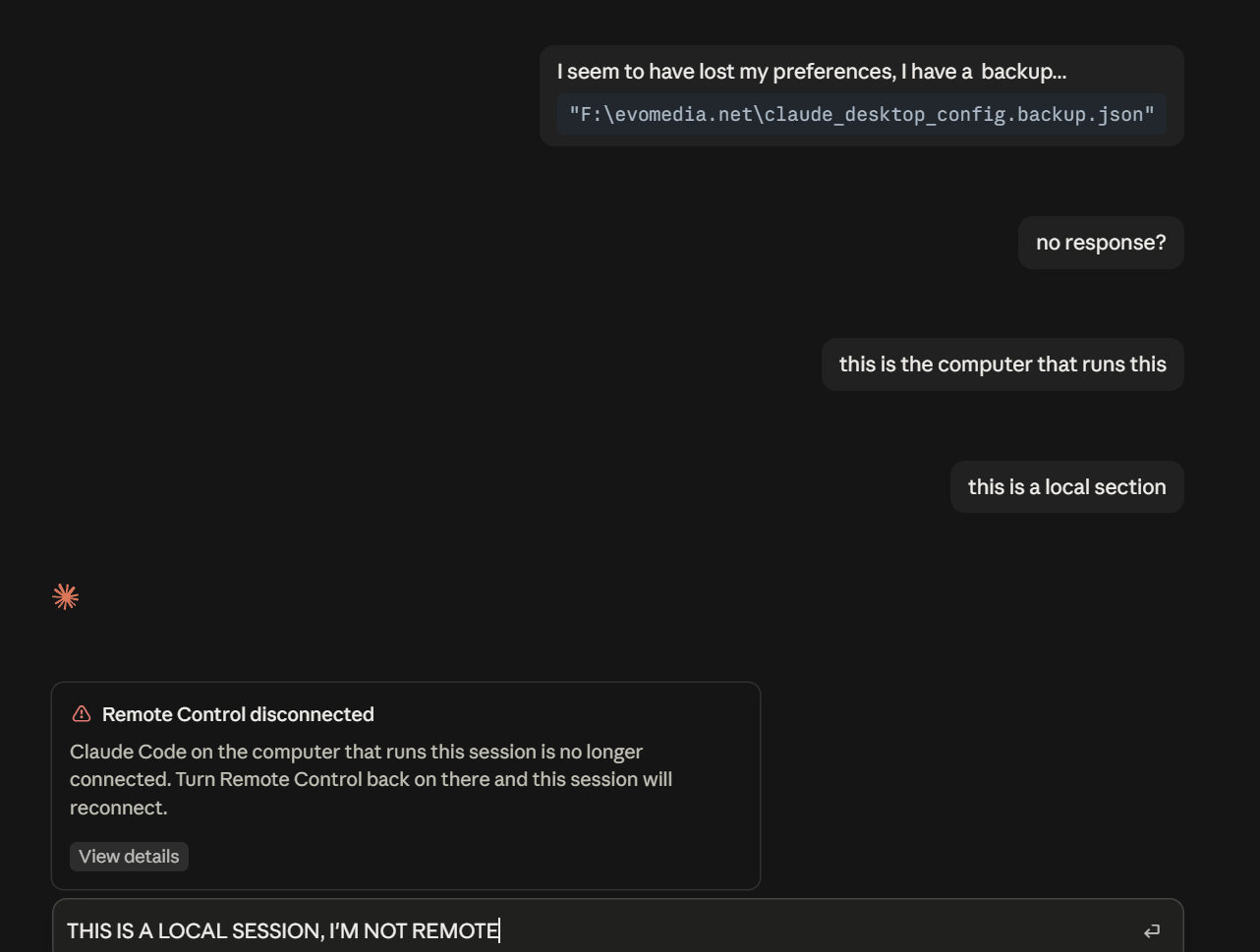Click the "this is a local section" message
The height and width of the screenshot is (952, 1260).
[x=1066, y=487]
